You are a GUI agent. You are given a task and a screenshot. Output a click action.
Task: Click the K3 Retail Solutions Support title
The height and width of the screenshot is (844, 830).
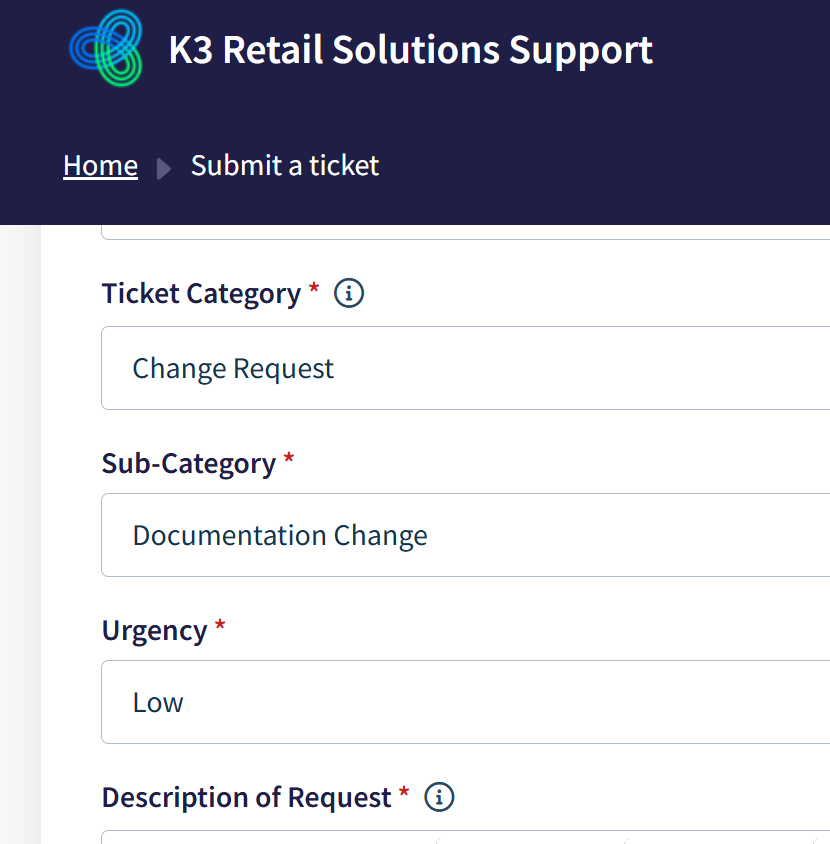point(410,50)
